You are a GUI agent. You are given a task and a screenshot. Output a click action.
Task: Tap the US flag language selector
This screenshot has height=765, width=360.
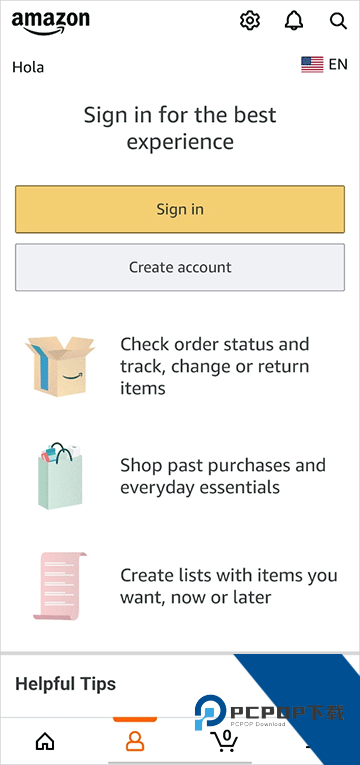pyautogui.click(x=312, y=64)
